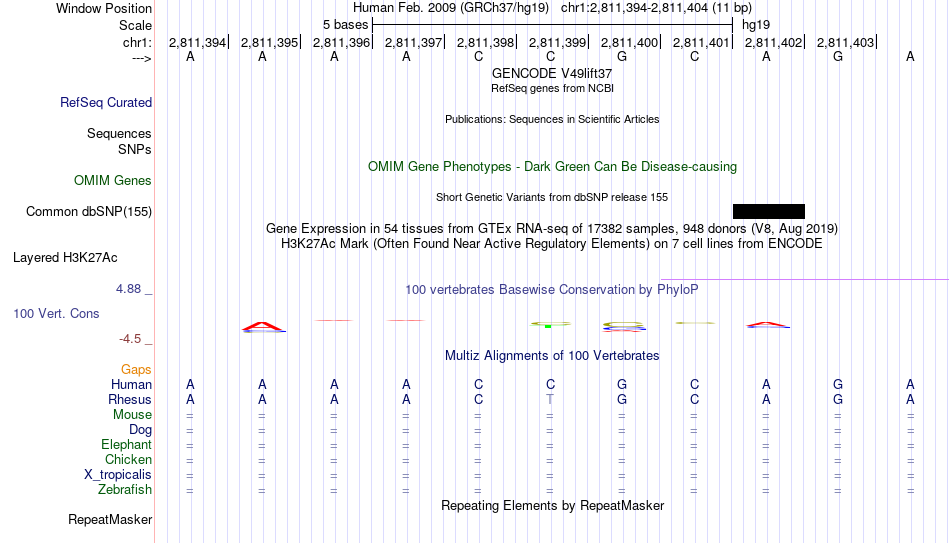This screenshot has height=543, width=950.
Task: Open Repeating Elements by RepeatMasker title
Action: point(552,505)
